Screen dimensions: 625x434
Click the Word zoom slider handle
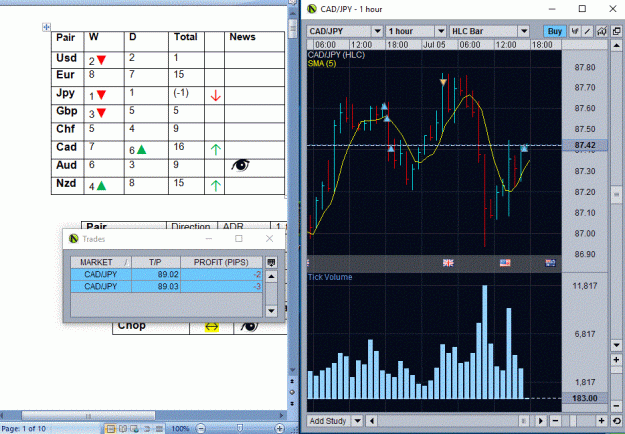pyautogui.click(x=240, y=429)
